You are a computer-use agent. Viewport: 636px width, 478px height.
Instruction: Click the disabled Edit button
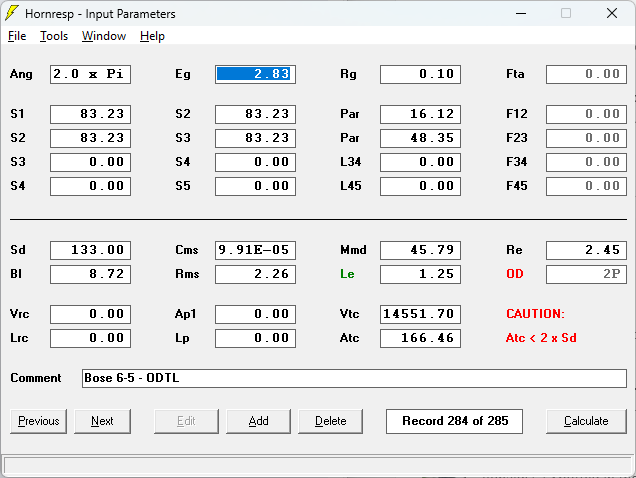pos(186,421)
